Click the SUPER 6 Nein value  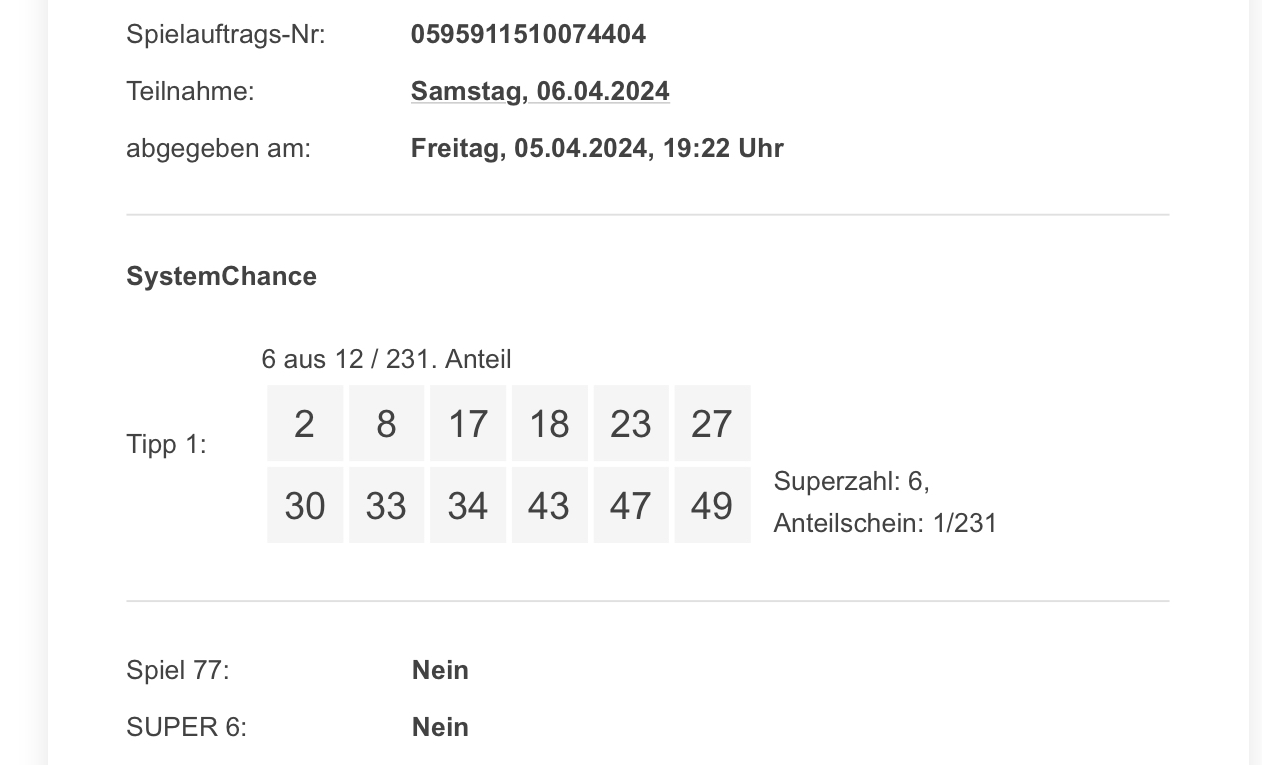click(x=440, y=727)
